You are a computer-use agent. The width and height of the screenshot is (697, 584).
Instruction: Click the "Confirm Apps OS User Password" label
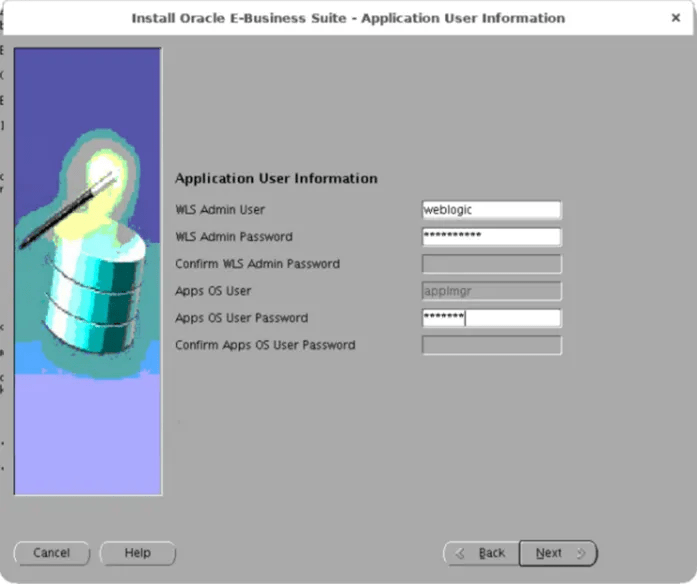click(x=265, y=345)
